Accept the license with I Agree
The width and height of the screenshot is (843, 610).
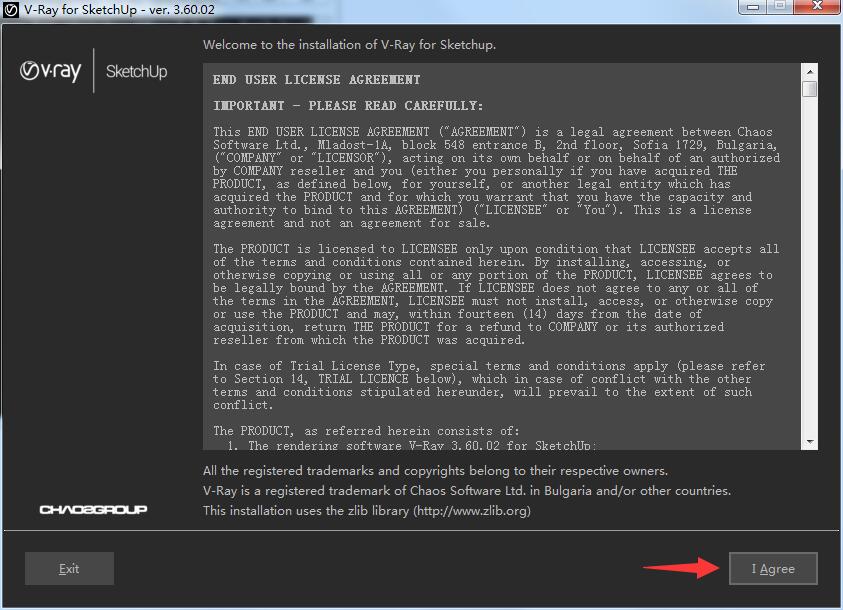coord(773,569)
